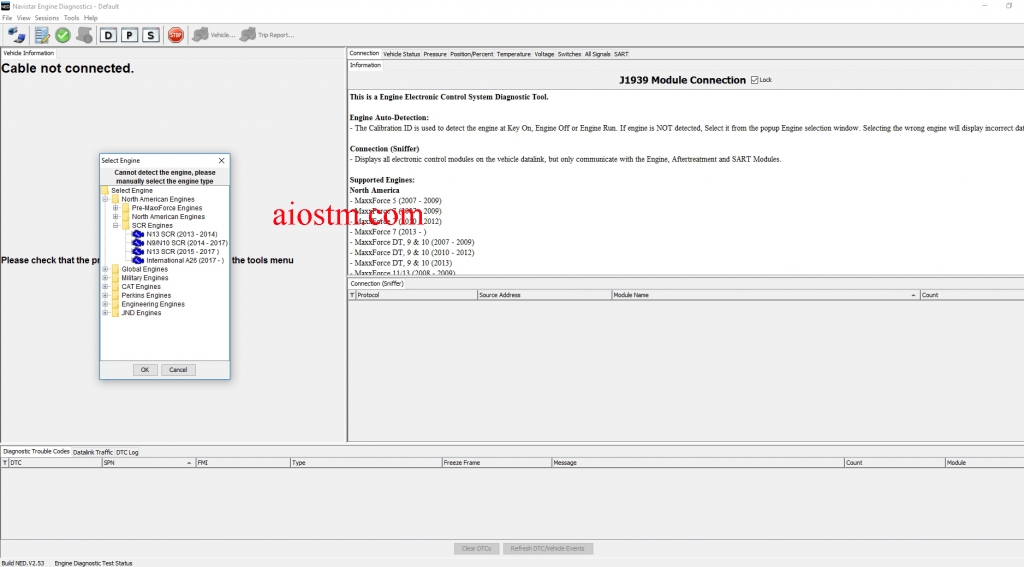
Task: Open the View menu
Action: tap(24, 18)
